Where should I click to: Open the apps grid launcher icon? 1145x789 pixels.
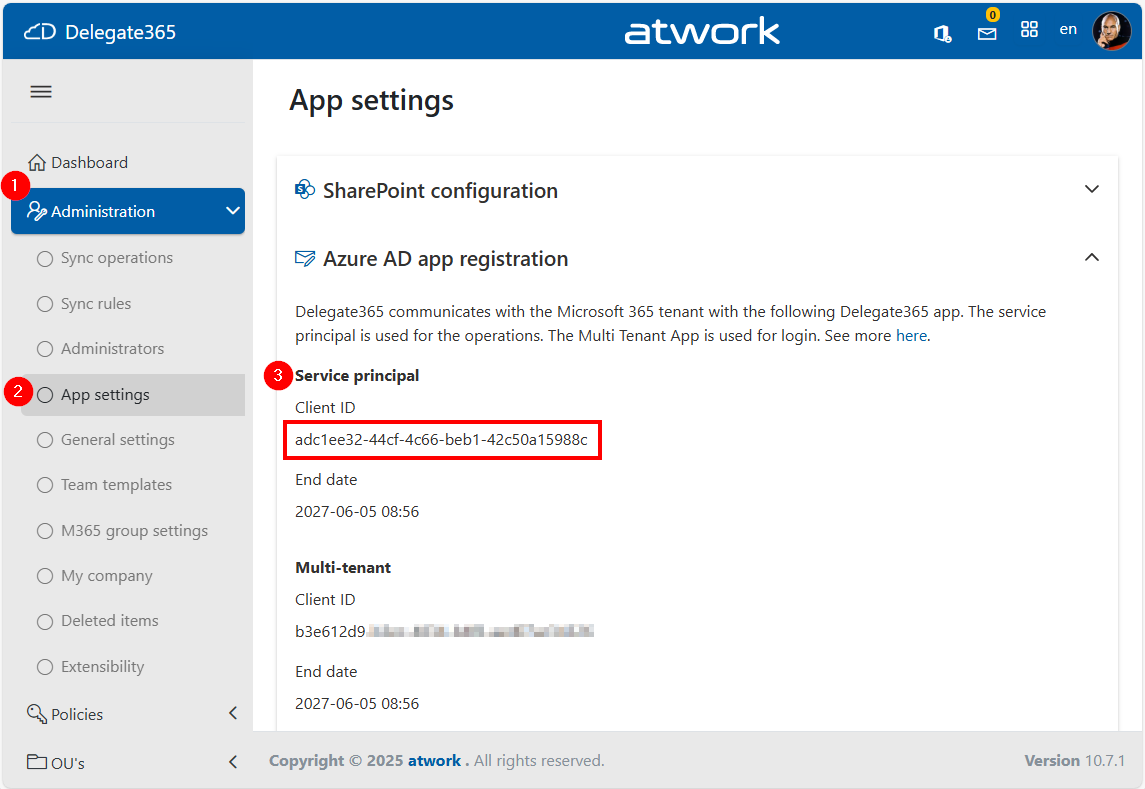pos(1029,29)
